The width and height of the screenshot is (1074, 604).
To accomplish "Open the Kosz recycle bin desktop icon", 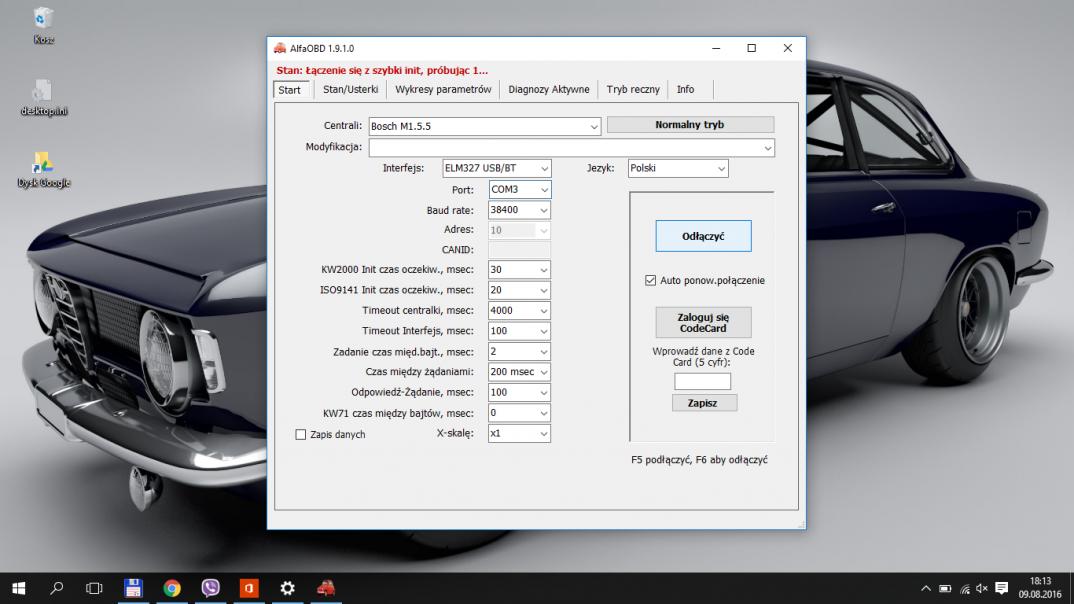I will (43, 20).
